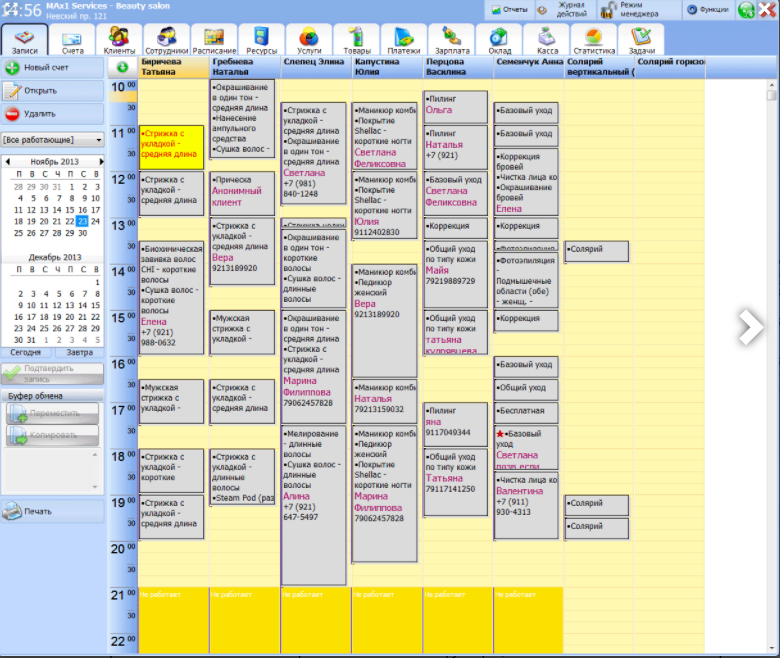Open the Товары section

pos(357,39)
